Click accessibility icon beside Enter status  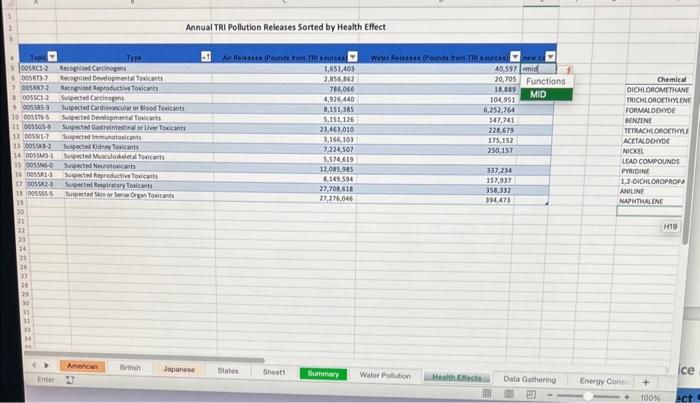point(70,380)
